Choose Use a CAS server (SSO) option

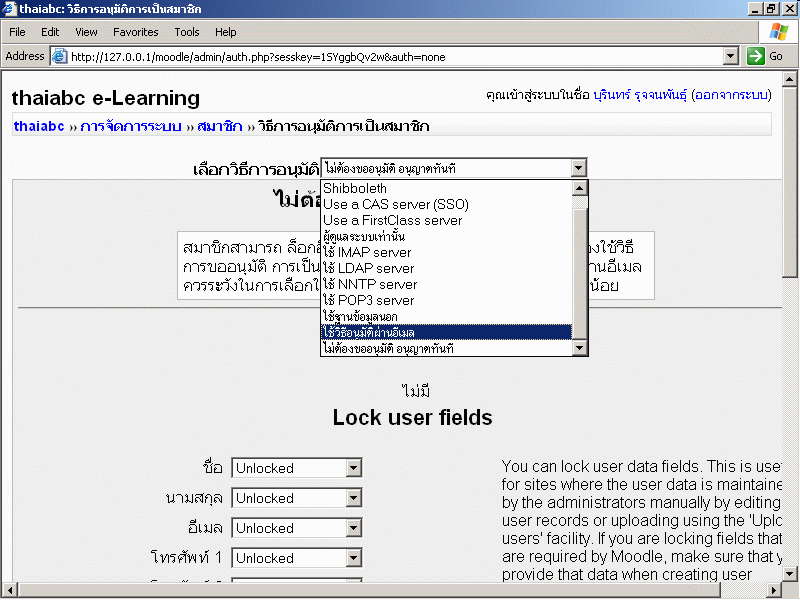395,204
